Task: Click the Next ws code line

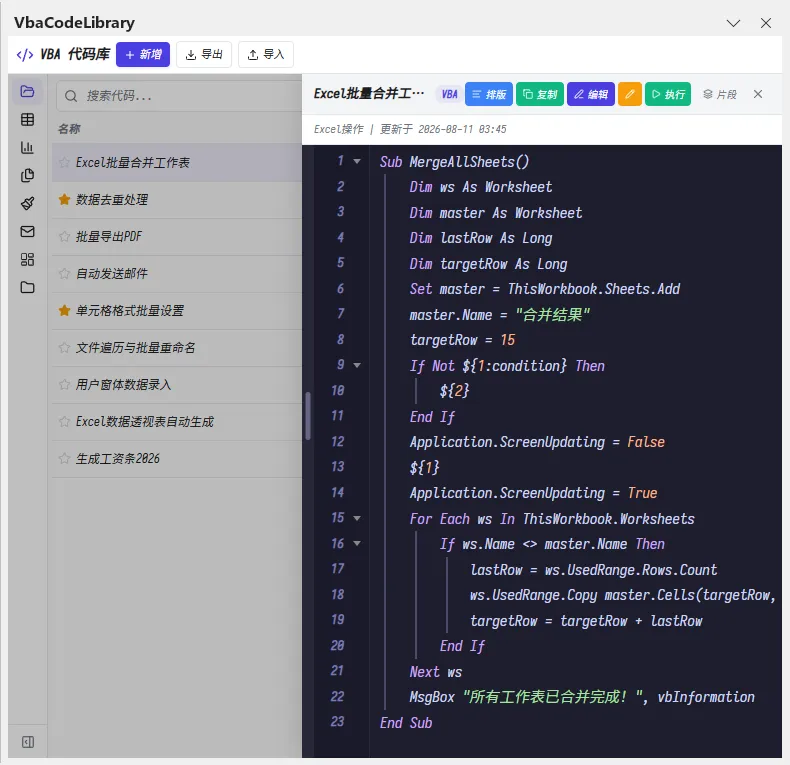Action: [435, 672]
